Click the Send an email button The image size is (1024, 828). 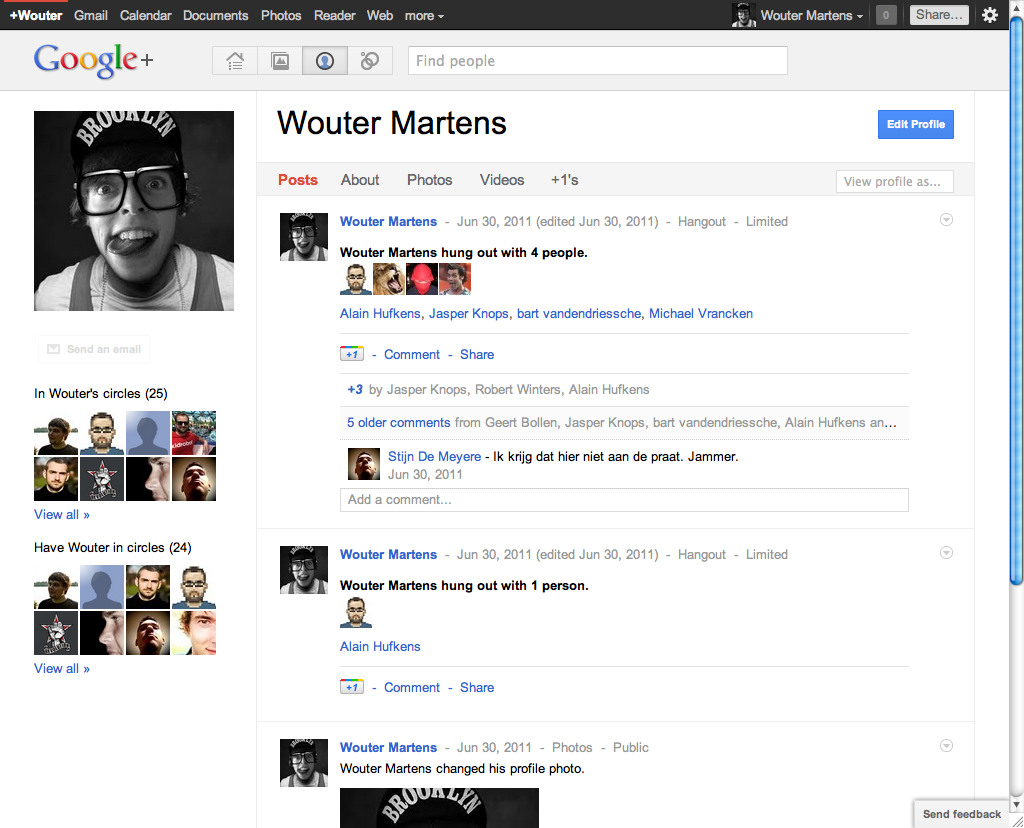click(x=94, y=349)
